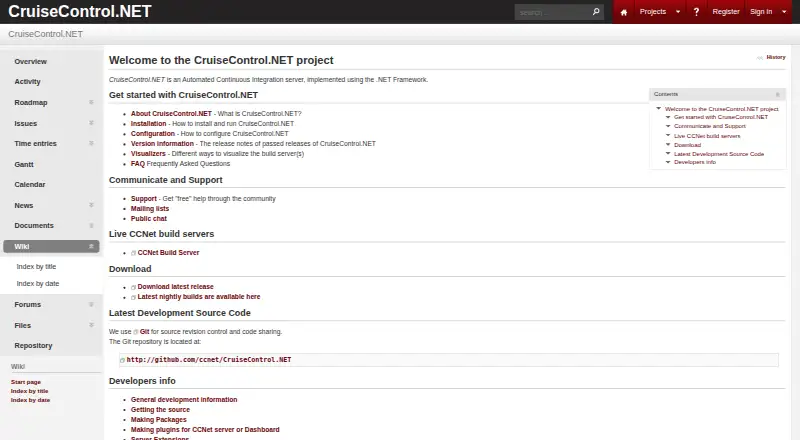Open the Getting the source link

coord(160,410)
